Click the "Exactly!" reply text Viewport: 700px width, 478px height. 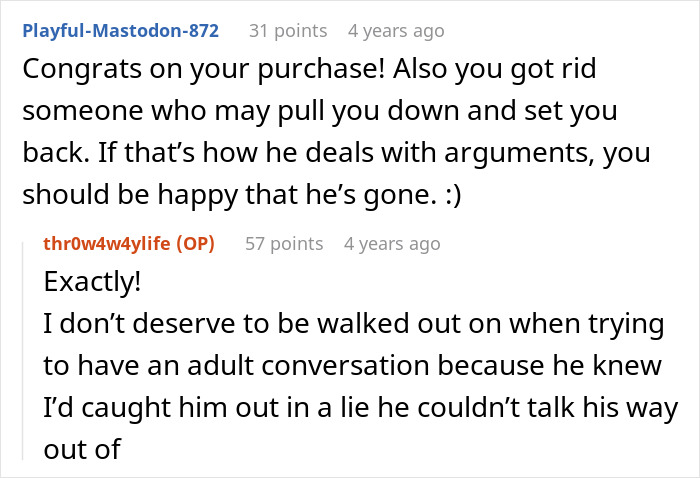(93, 282)
